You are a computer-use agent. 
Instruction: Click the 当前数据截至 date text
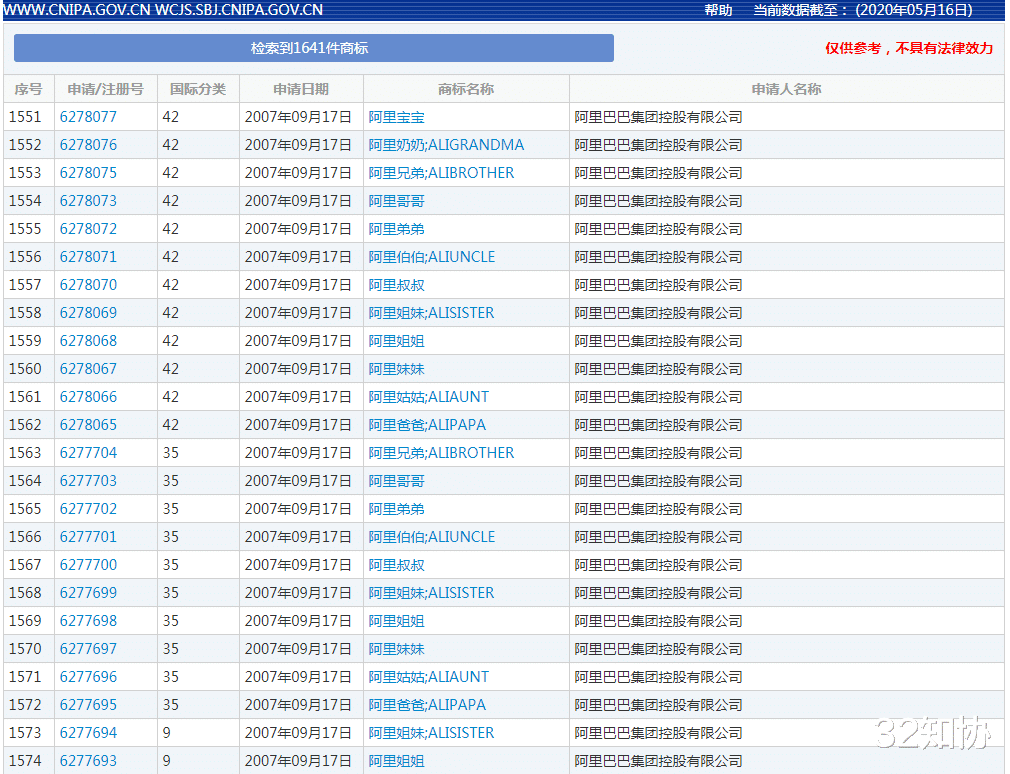(x=863, y=10)
